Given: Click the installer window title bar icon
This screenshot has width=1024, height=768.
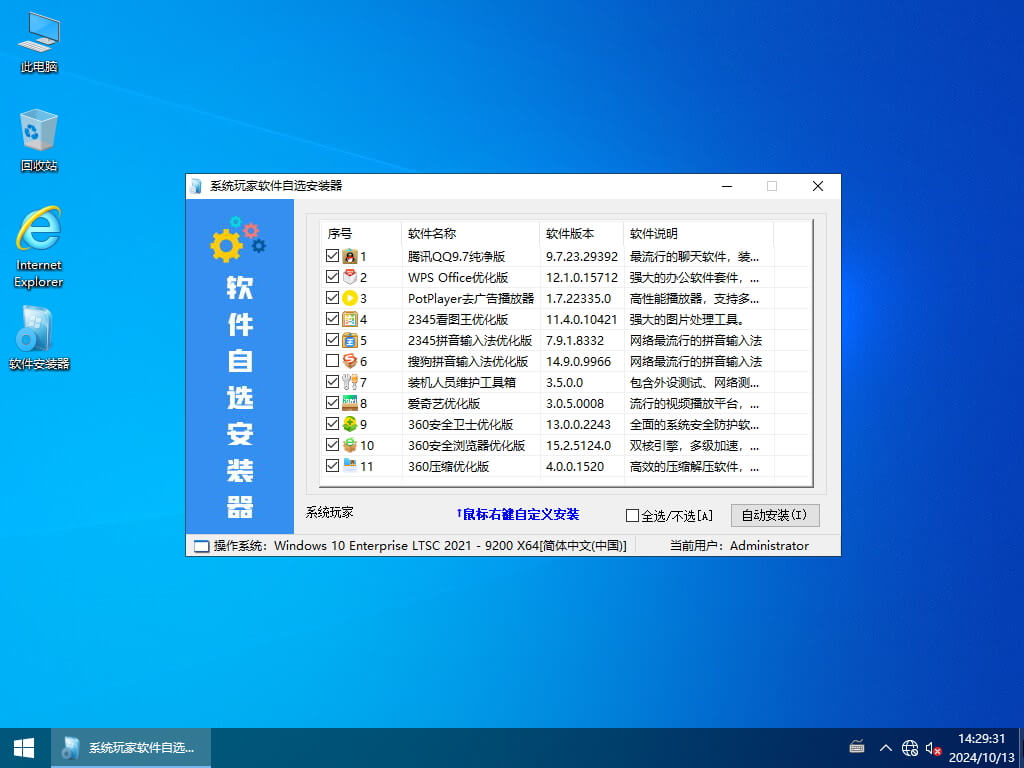Looking at the screenshot, I should tap(196, 186).
